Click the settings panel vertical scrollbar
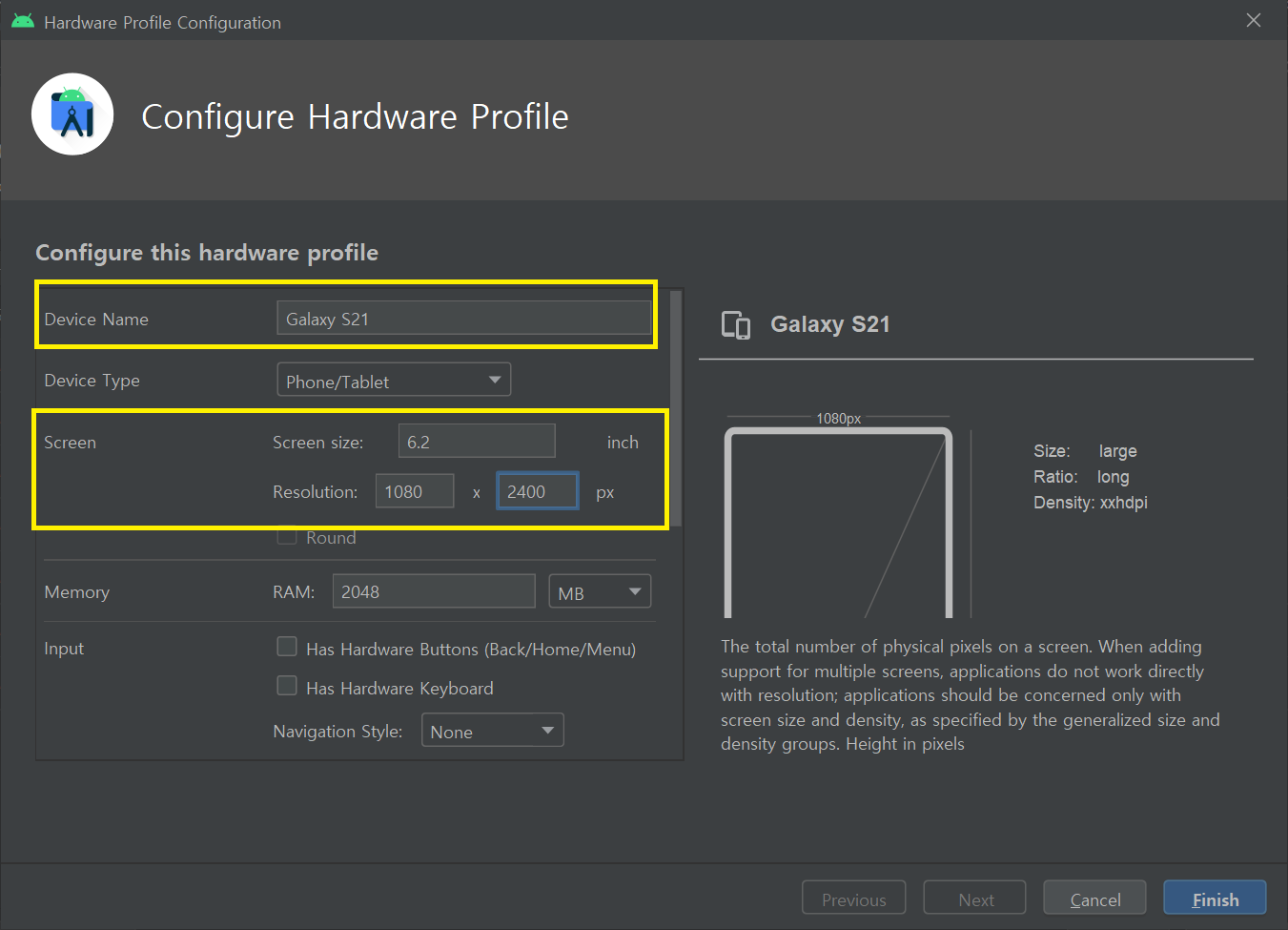 (676, 410)
